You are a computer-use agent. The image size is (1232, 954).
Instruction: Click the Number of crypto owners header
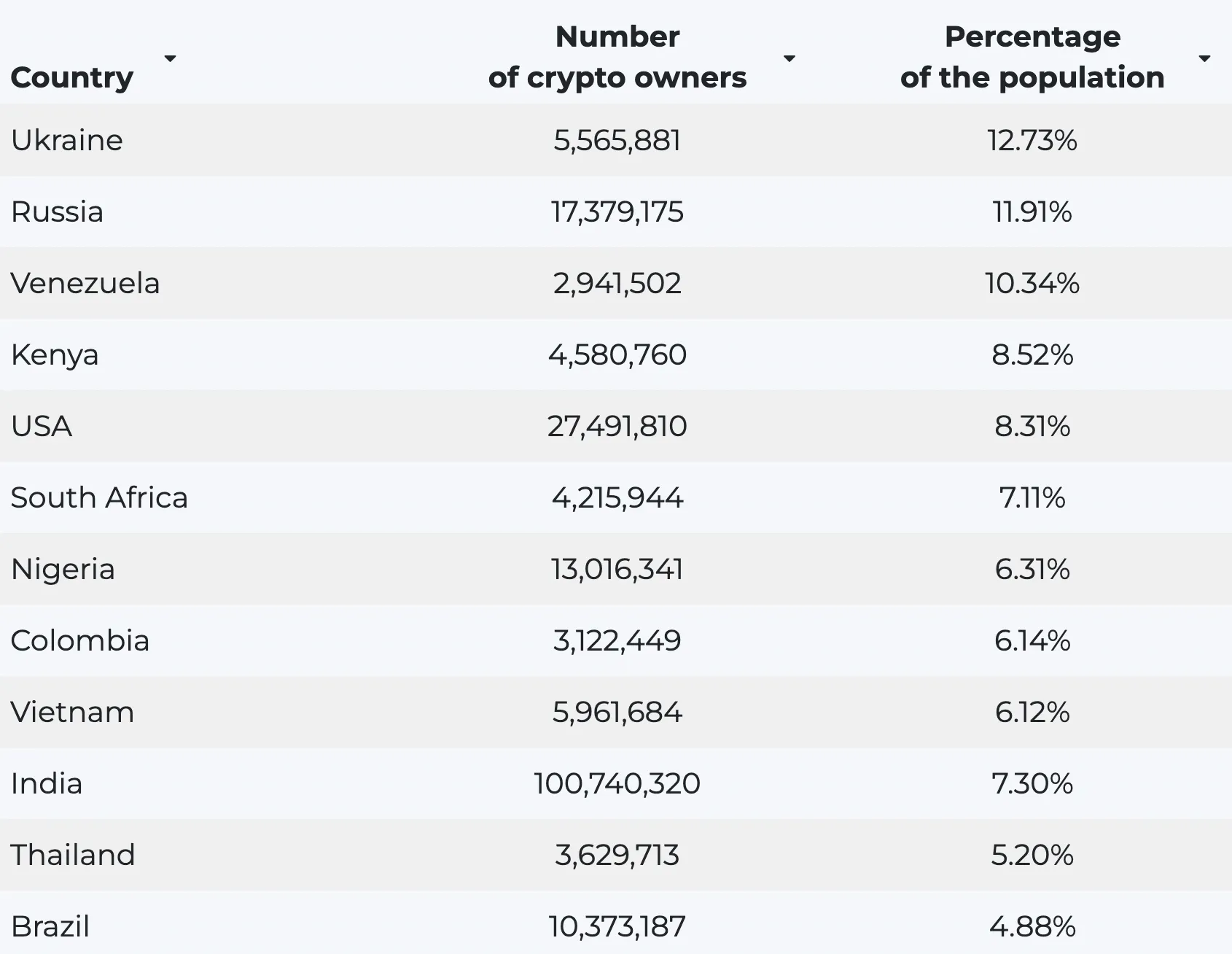click(x=617, y=57)
